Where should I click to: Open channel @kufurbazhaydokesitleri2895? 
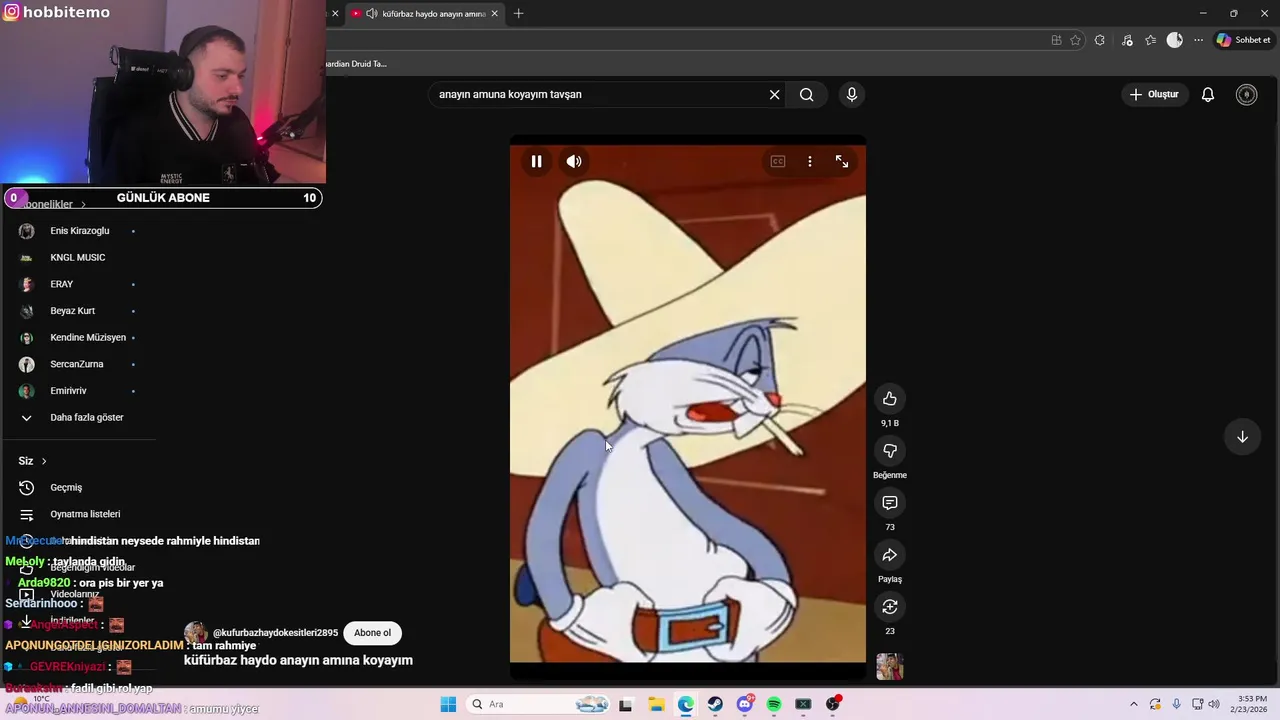click(275, 633)
